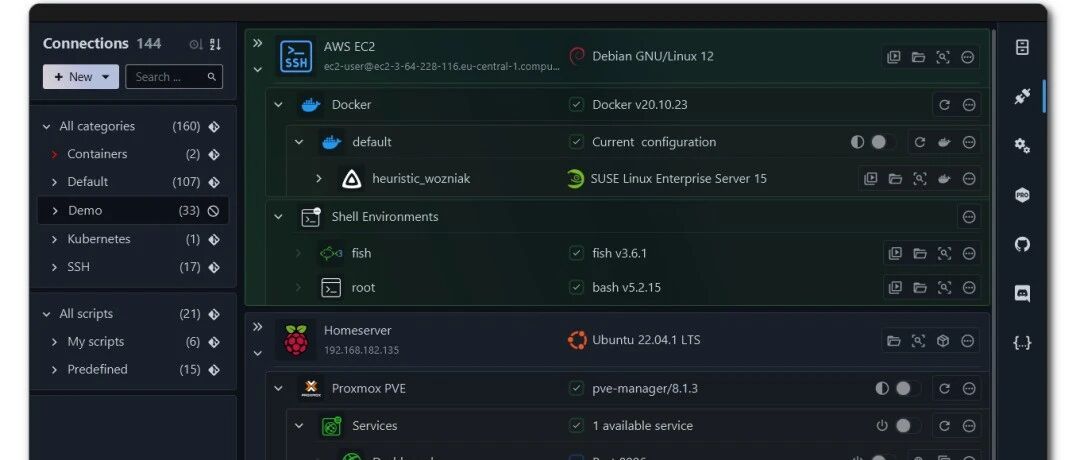Collapse the Services section chevron
The height and width of the screenshot is (460, 1080).
pyautogui.click(x=299, y=426)
